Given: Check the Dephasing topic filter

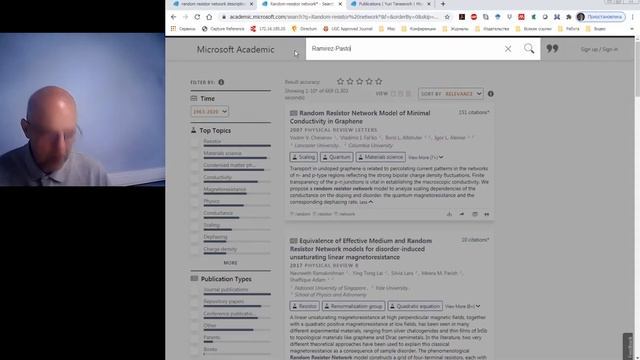Looking at the screenshot, I should coord(195,238).
